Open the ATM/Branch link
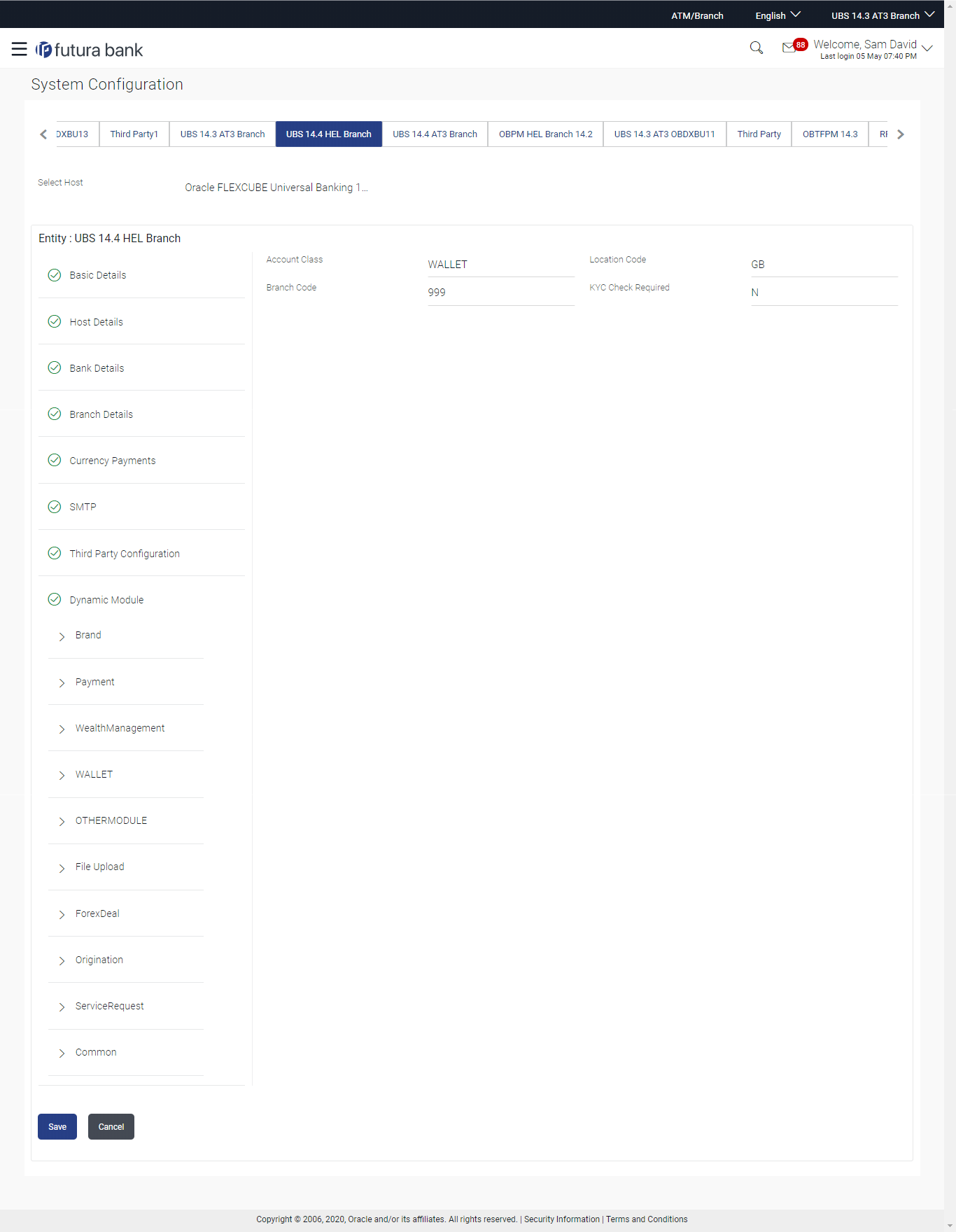 coord(698,15)
